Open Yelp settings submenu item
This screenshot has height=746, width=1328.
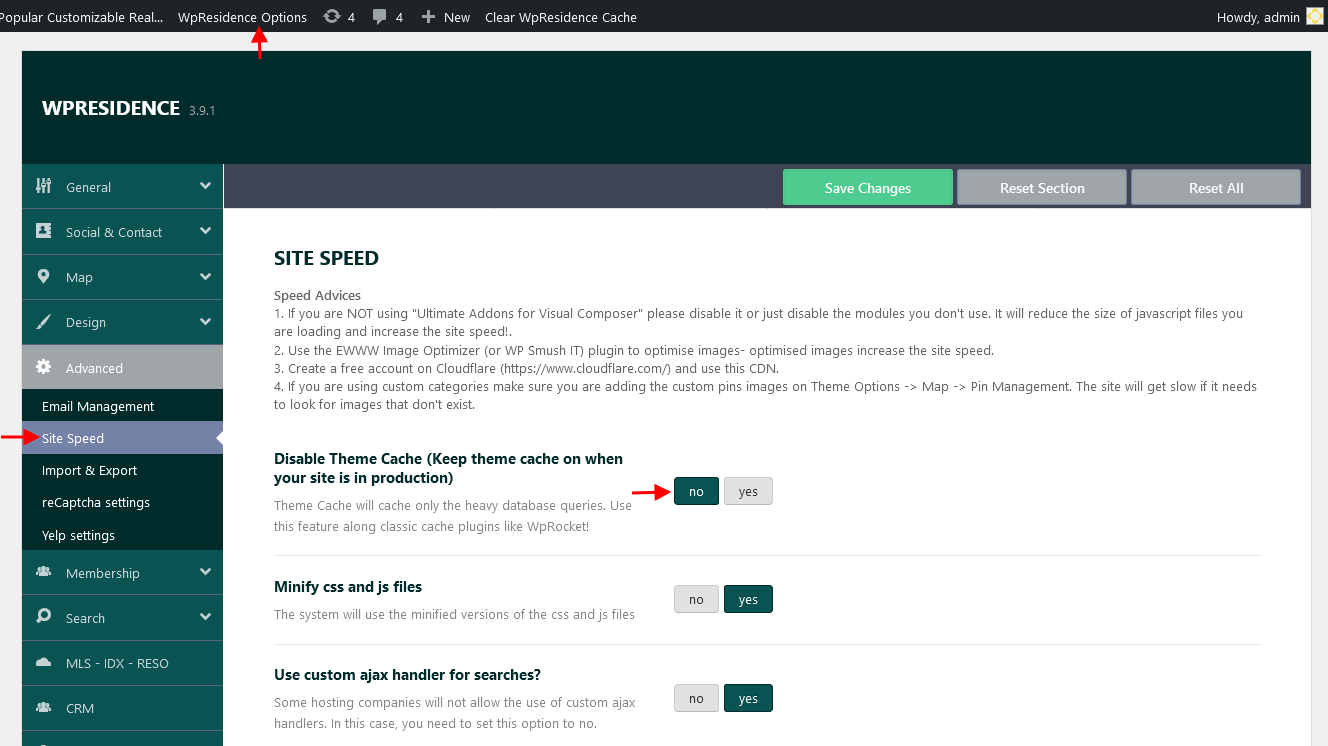pyautogui.click(x=122, y=535)
